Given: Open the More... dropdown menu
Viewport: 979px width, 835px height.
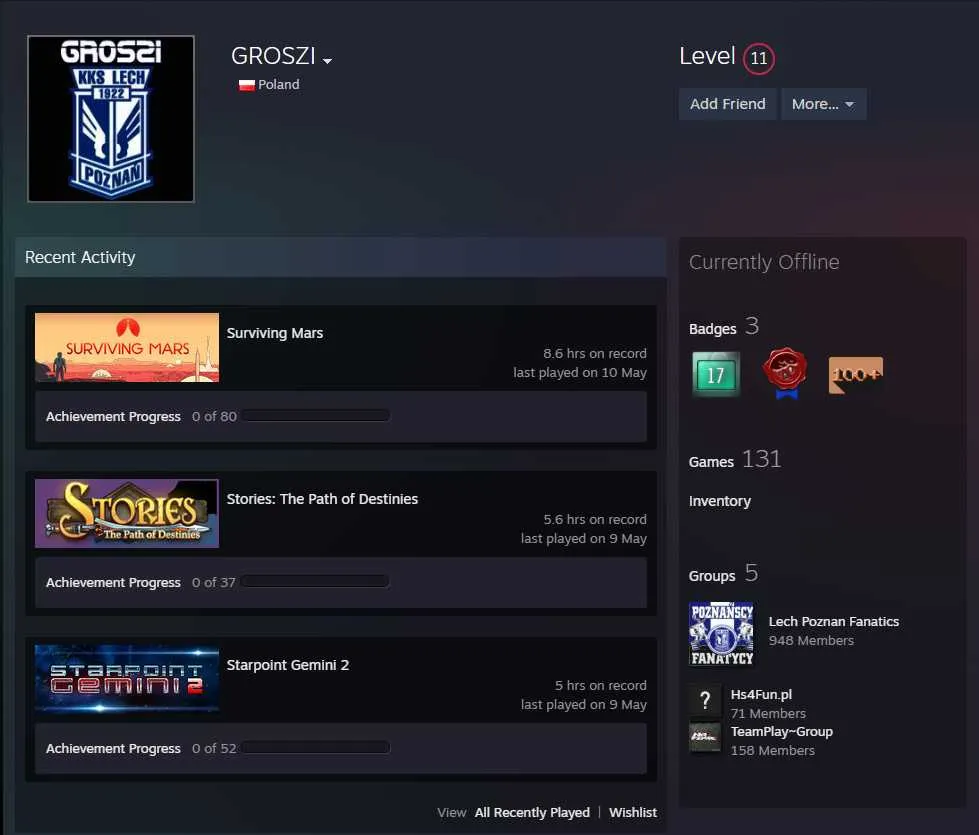Looking at the screenshot, I should (x=823, y=104).
